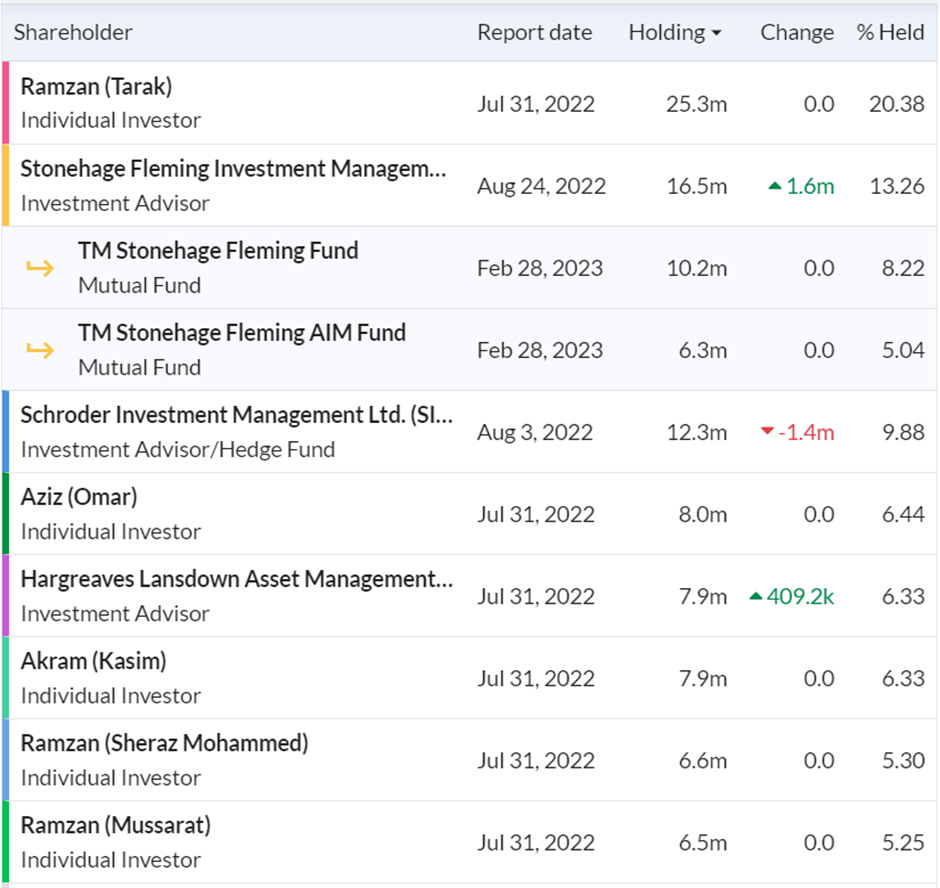
Task: Select the 25.3m holding value
Action: pyautogui.click(x=697, y=104)
